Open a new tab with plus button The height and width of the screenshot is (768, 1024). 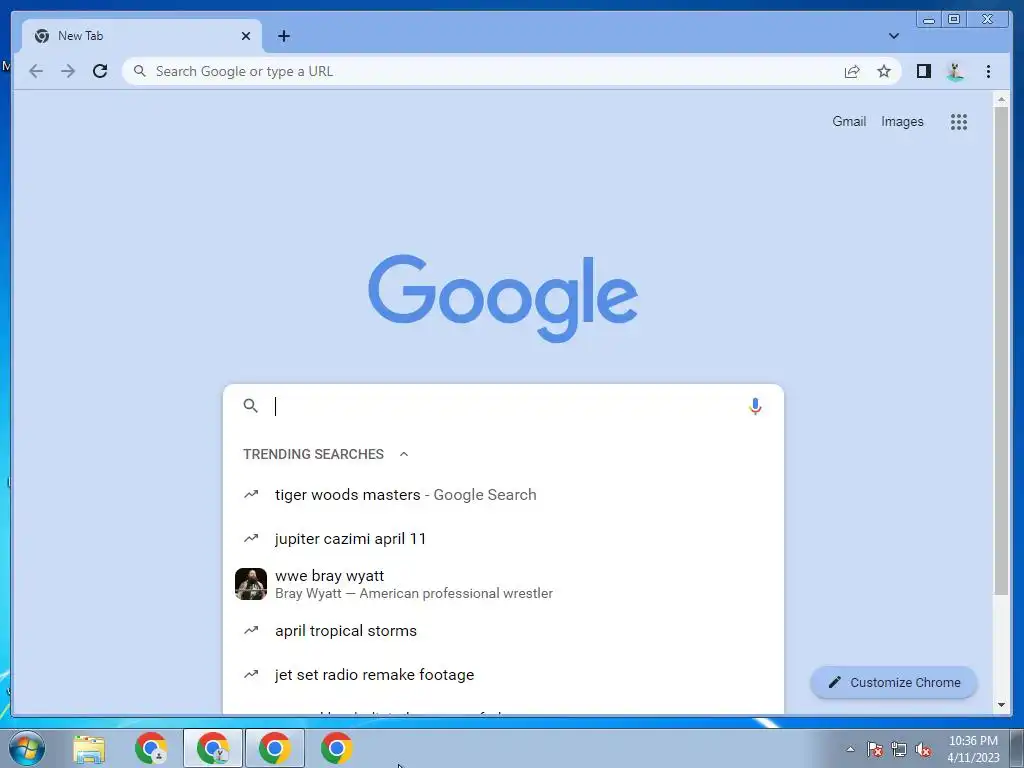point(283,36)
